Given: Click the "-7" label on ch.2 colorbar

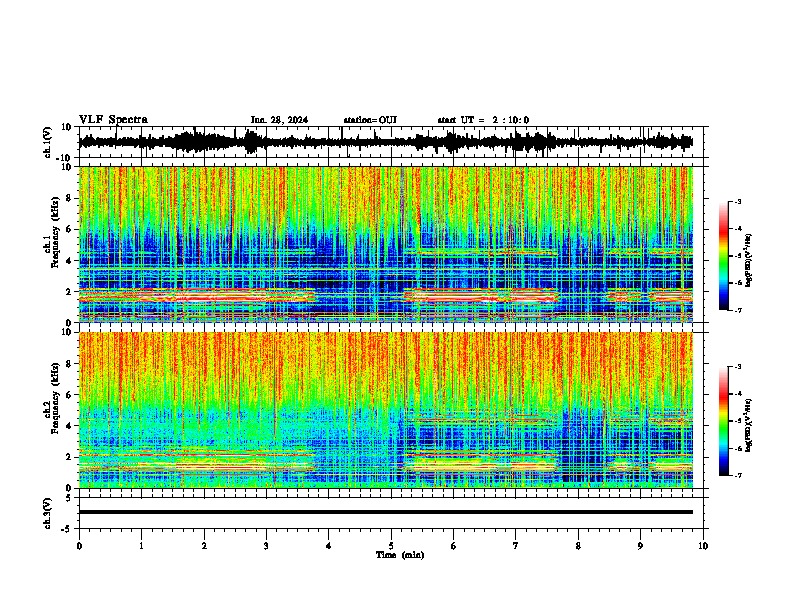Looking at the screenshot, I should [738, 476].
